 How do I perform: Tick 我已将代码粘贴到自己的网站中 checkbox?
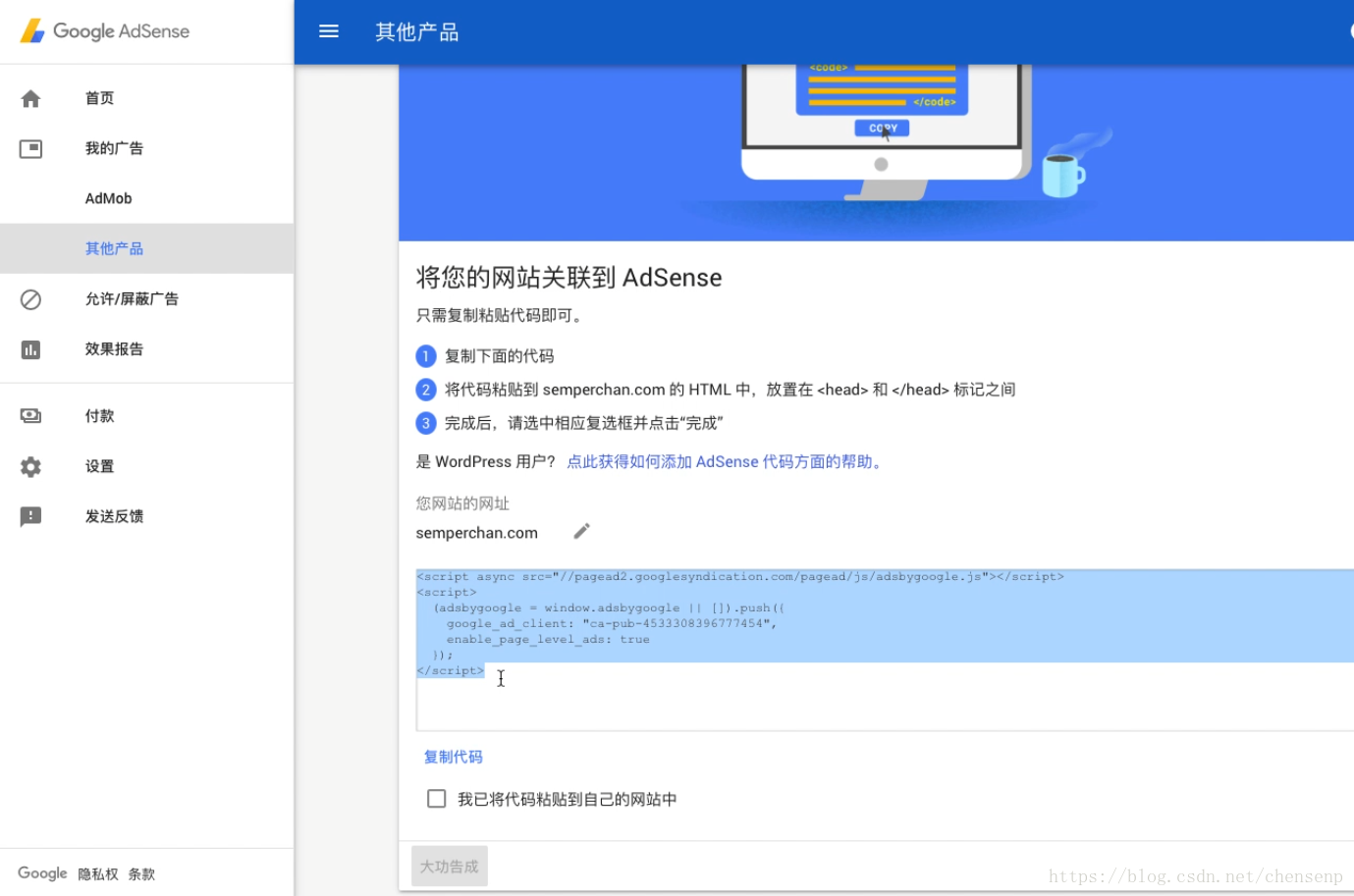437,799
